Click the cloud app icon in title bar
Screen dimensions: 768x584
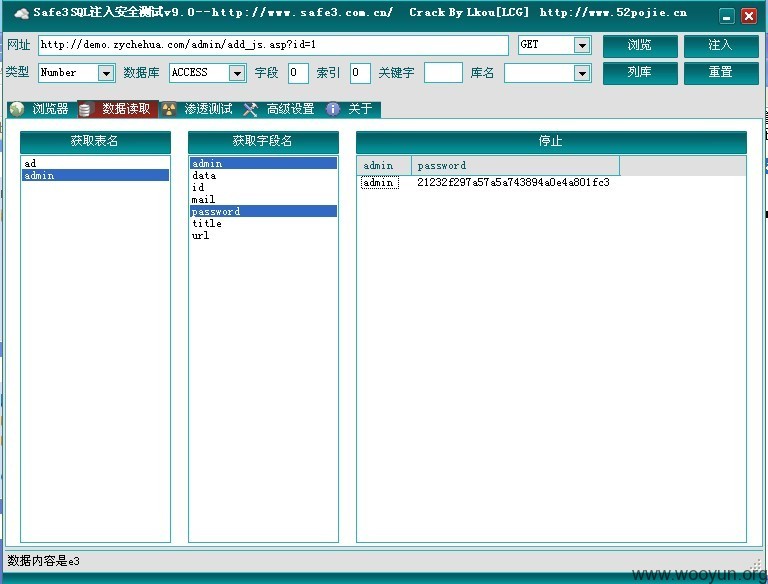(x=22, y=13)
